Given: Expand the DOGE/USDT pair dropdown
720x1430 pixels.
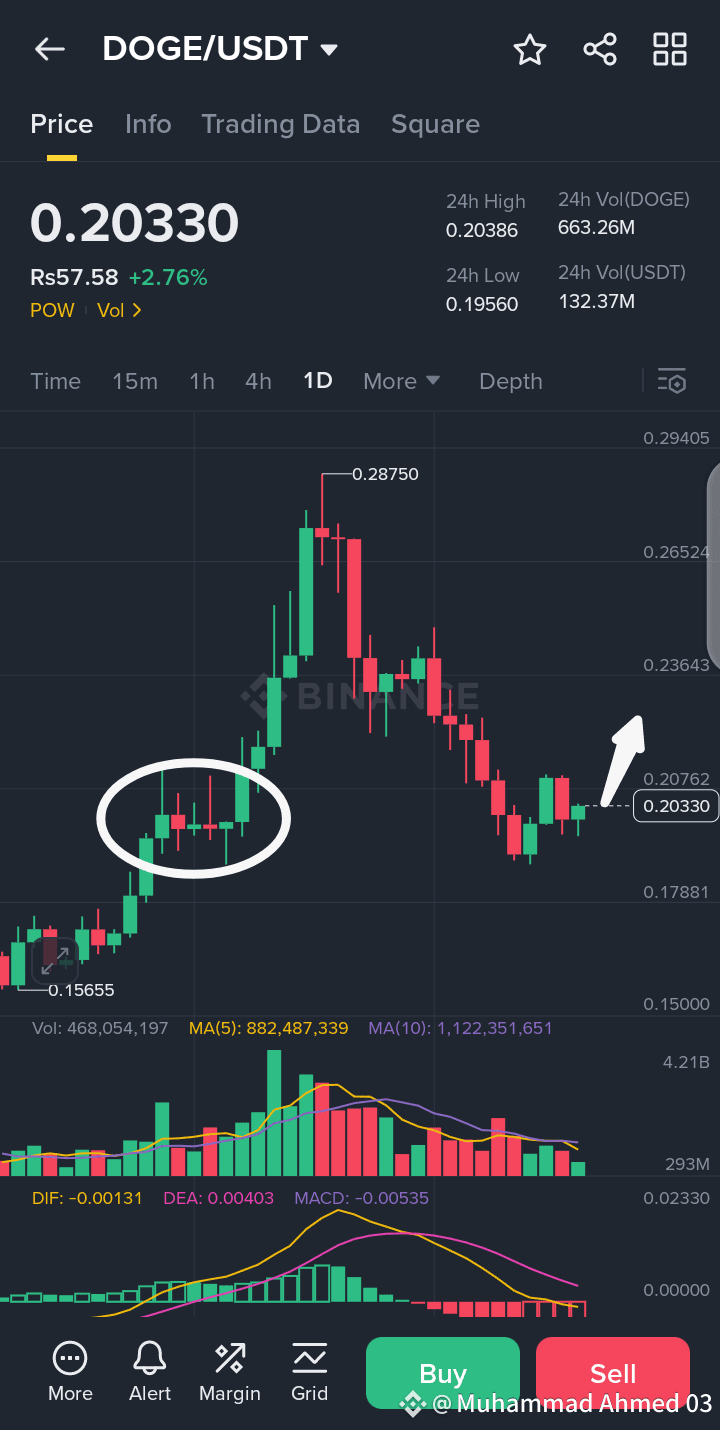Looking at the screenshot, I should pos(328,49).
